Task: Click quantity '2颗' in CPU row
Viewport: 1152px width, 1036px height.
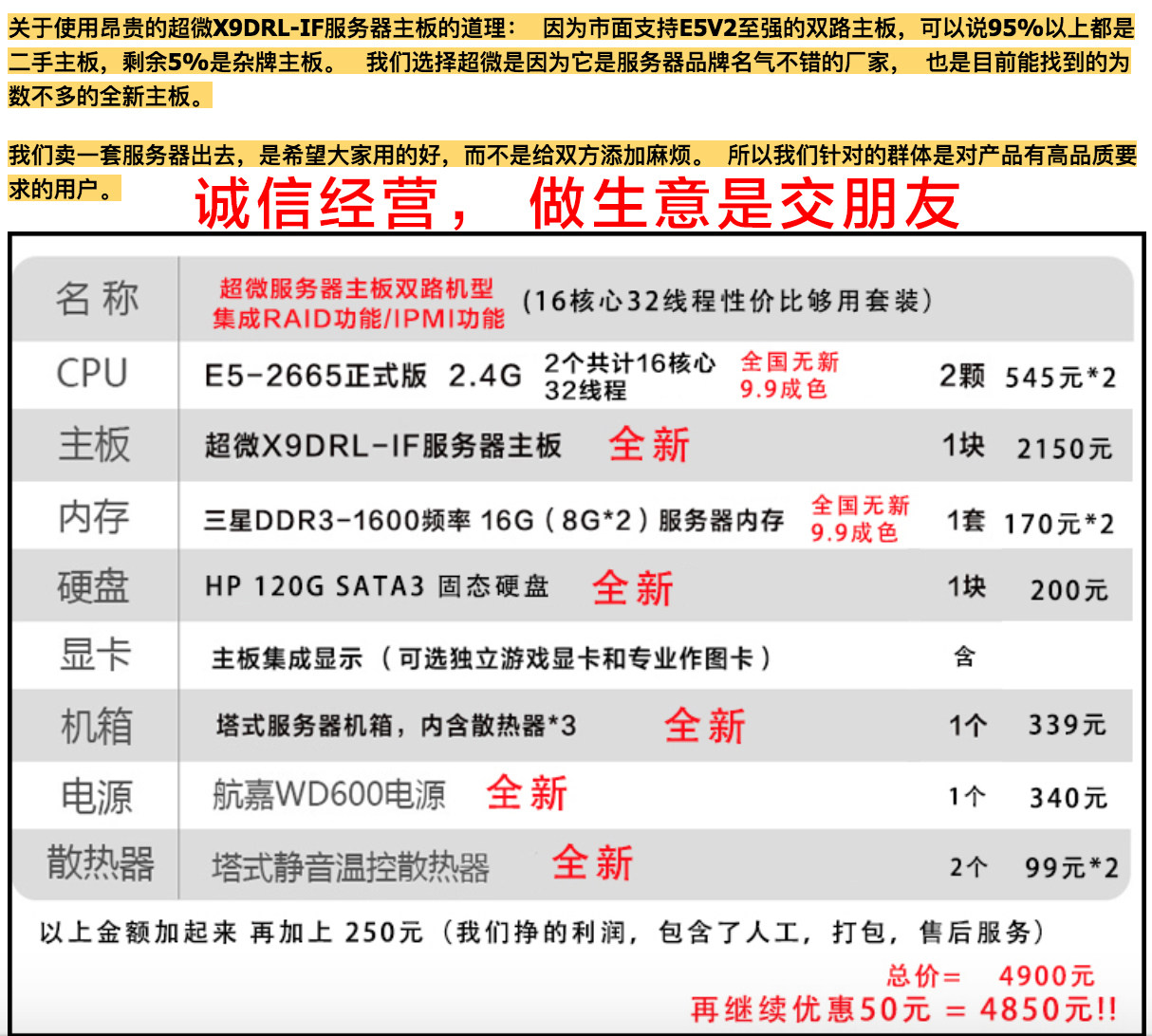Action: [962, 376]
